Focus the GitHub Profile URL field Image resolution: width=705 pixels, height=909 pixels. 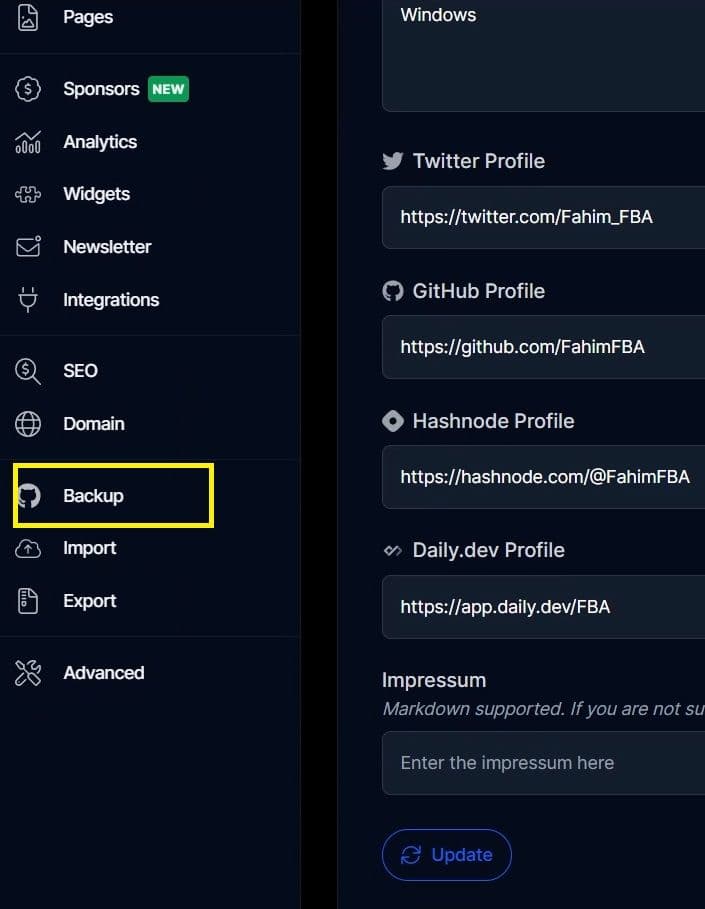(543, 347)
